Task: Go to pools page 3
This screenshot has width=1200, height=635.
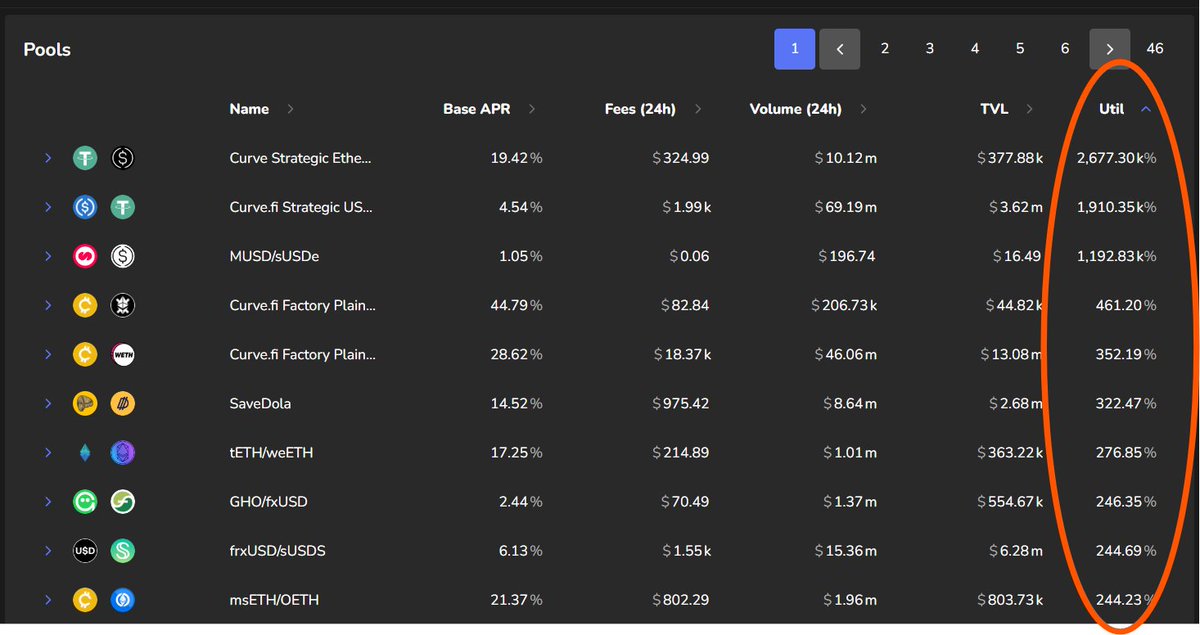Action: 930,49
